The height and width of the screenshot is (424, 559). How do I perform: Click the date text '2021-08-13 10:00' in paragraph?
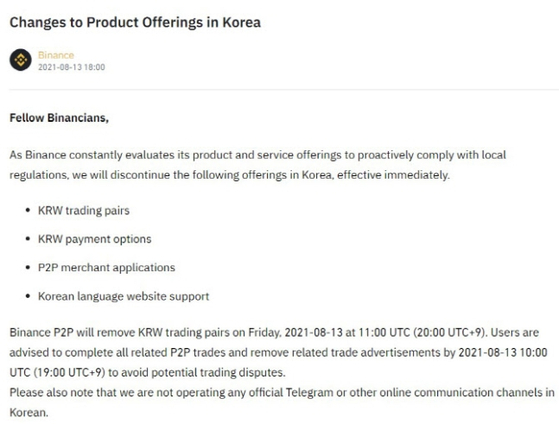503,352
